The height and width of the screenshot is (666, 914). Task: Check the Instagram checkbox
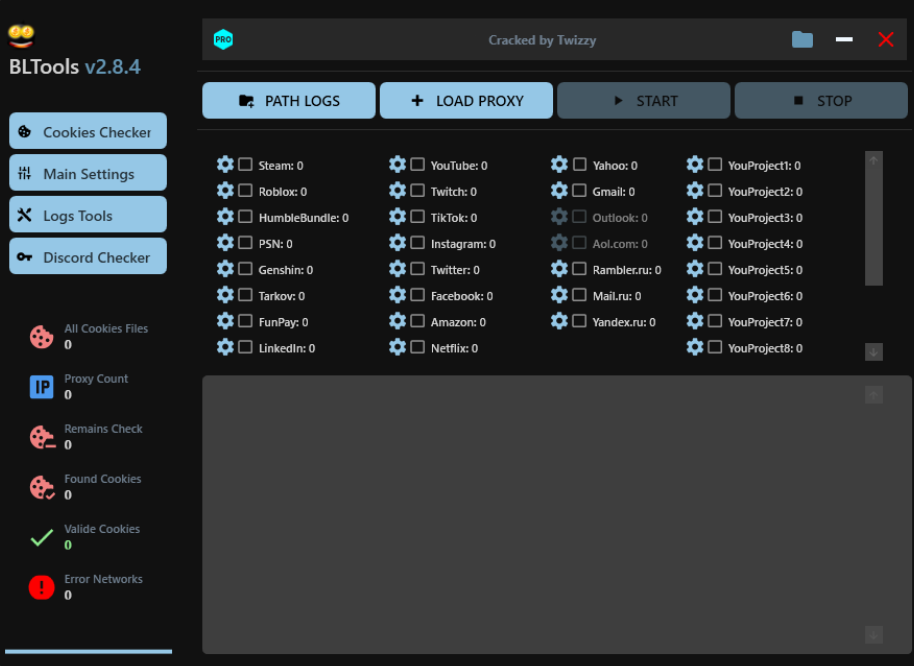[417, 242]
